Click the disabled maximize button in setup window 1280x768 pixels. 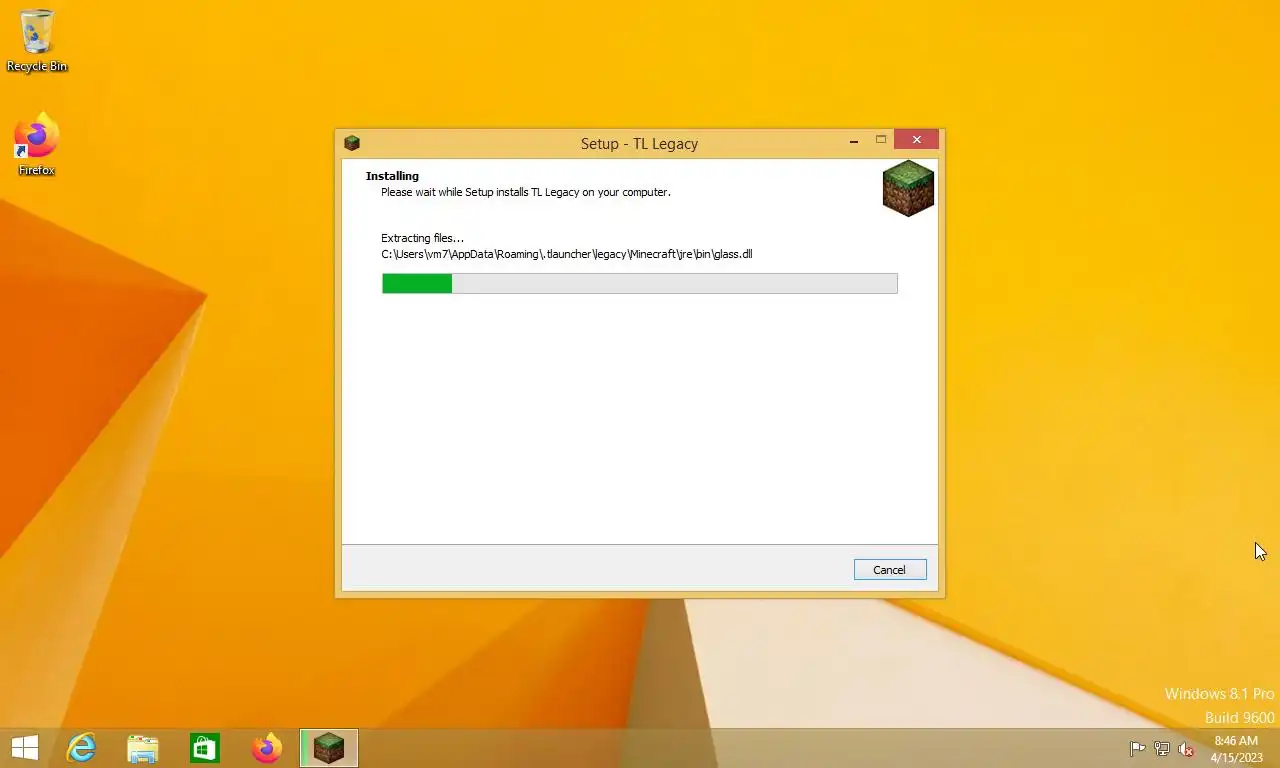[881, 140]
